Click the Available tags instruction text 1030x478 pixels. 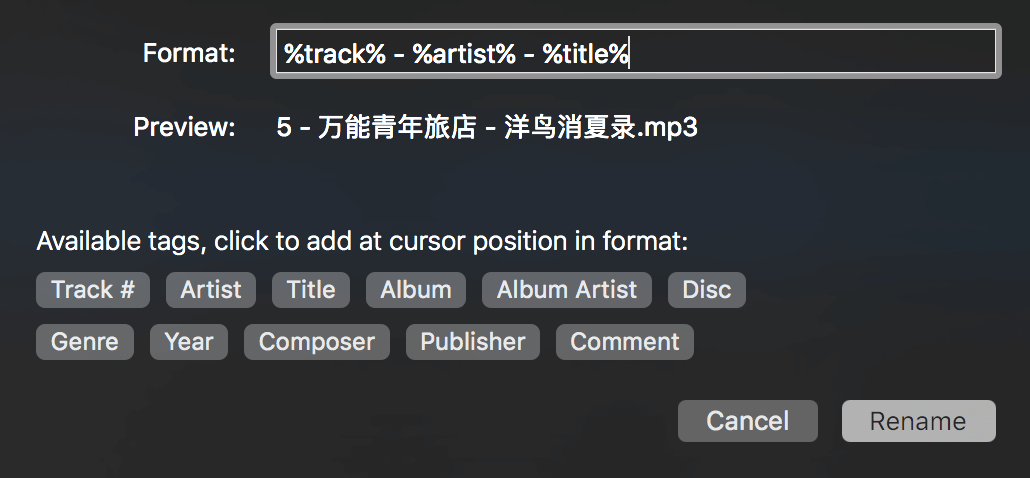point(363,241)
